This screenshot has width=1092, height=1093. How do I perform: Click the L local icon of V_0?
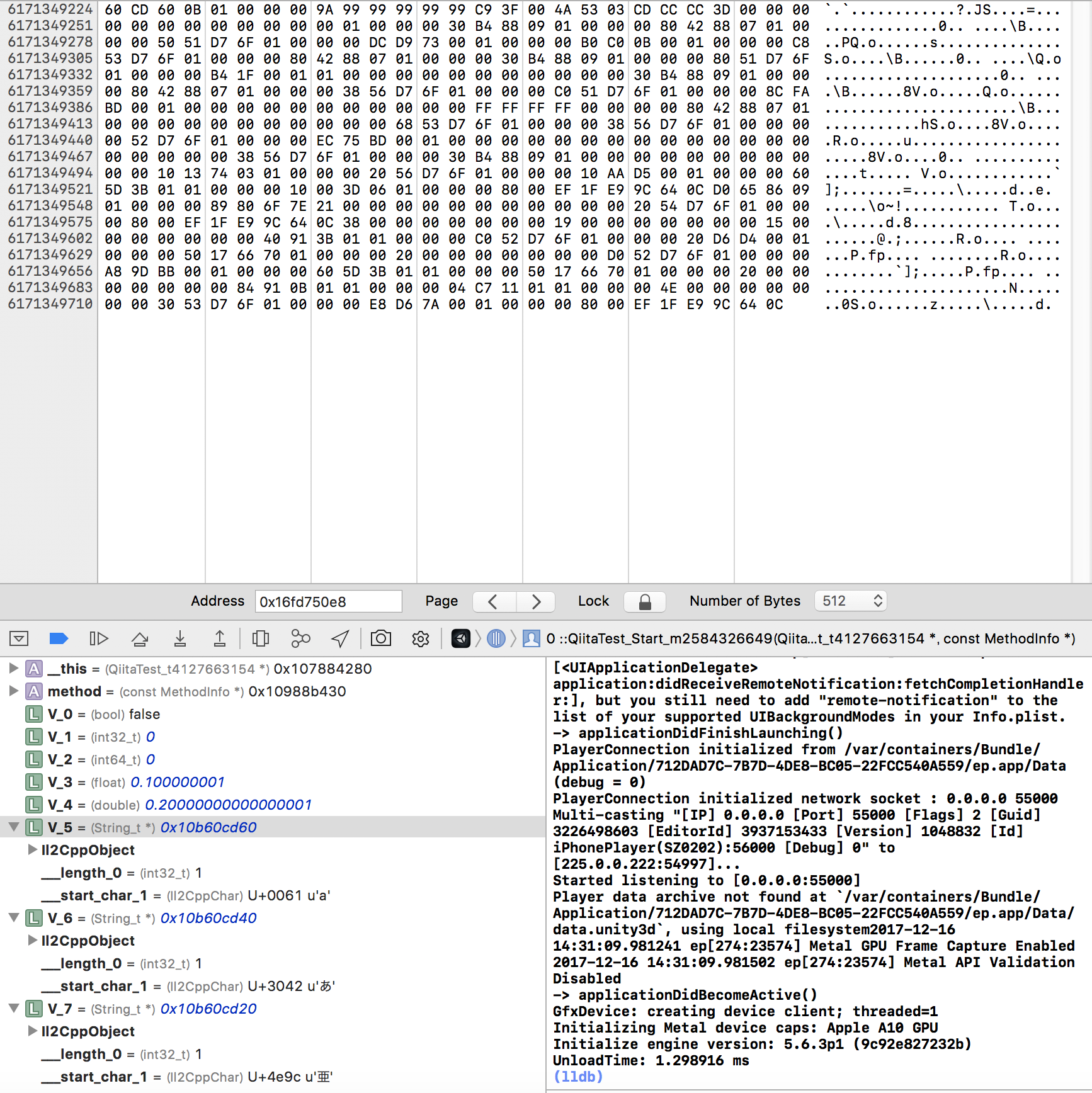34,714
